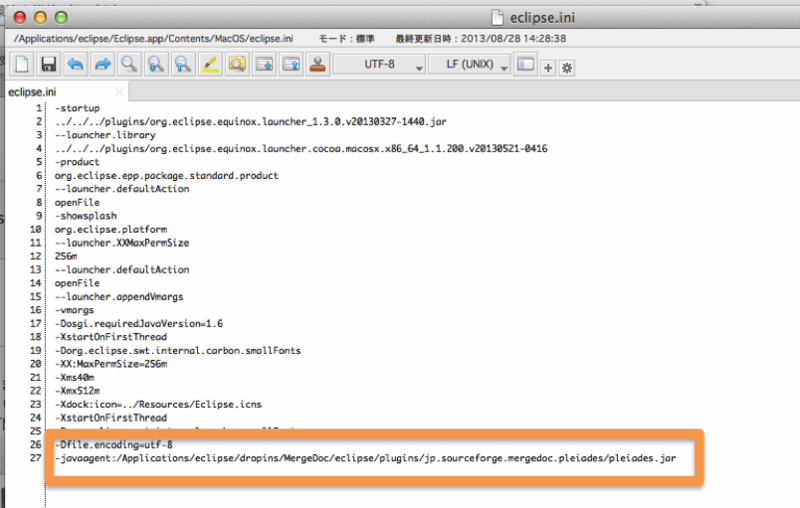Click openFile on line 8

point(77,202)
